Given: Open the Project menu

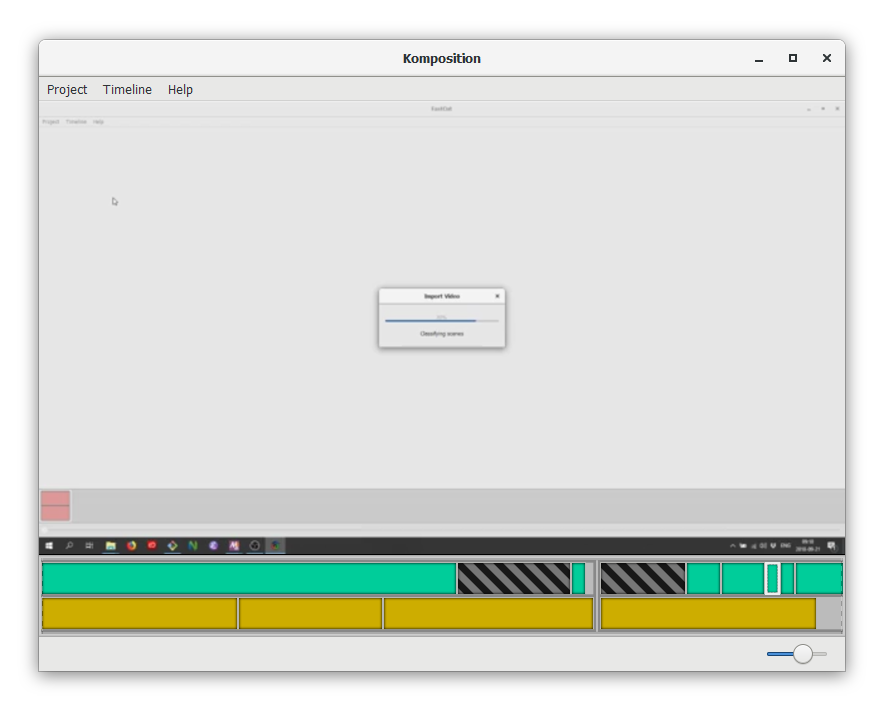Looking at the screenshot, I should (67, 90).
